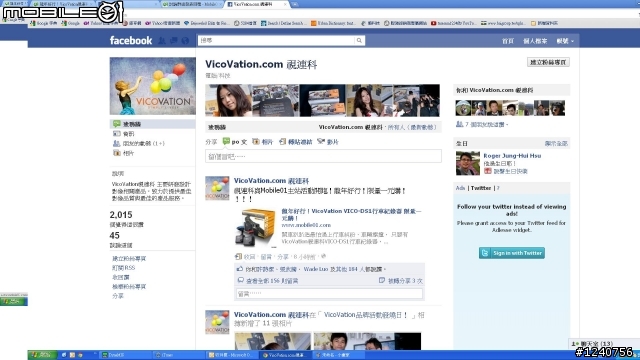
Task: Click the www.mobile01.com link
Action: (x=306, y=225)
